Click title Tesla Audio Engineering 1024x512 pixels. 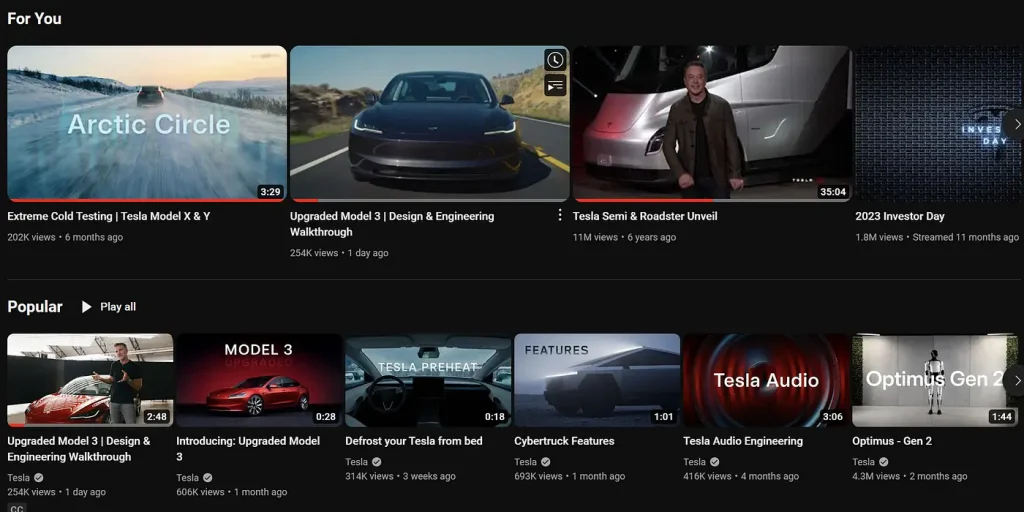click(x=743, y=441)
